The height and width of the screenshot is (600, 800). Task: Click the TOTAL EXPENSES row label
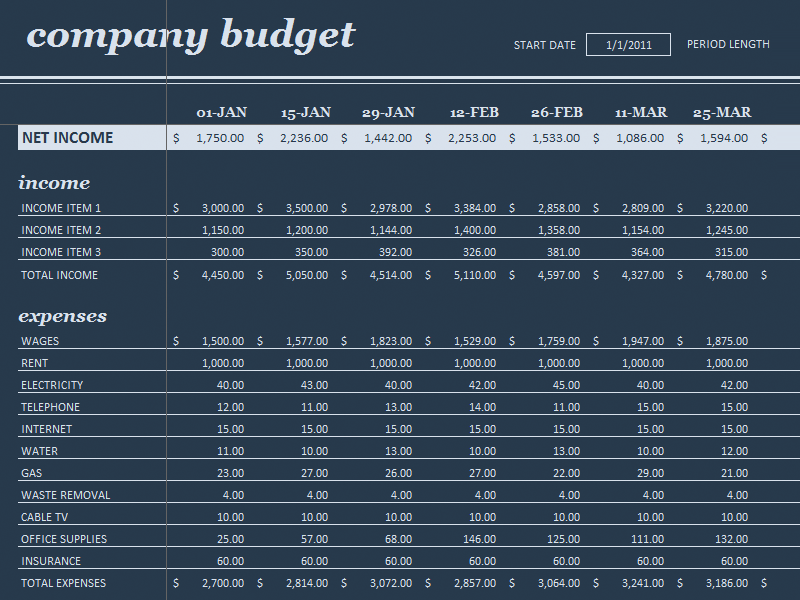click(63, 583)
